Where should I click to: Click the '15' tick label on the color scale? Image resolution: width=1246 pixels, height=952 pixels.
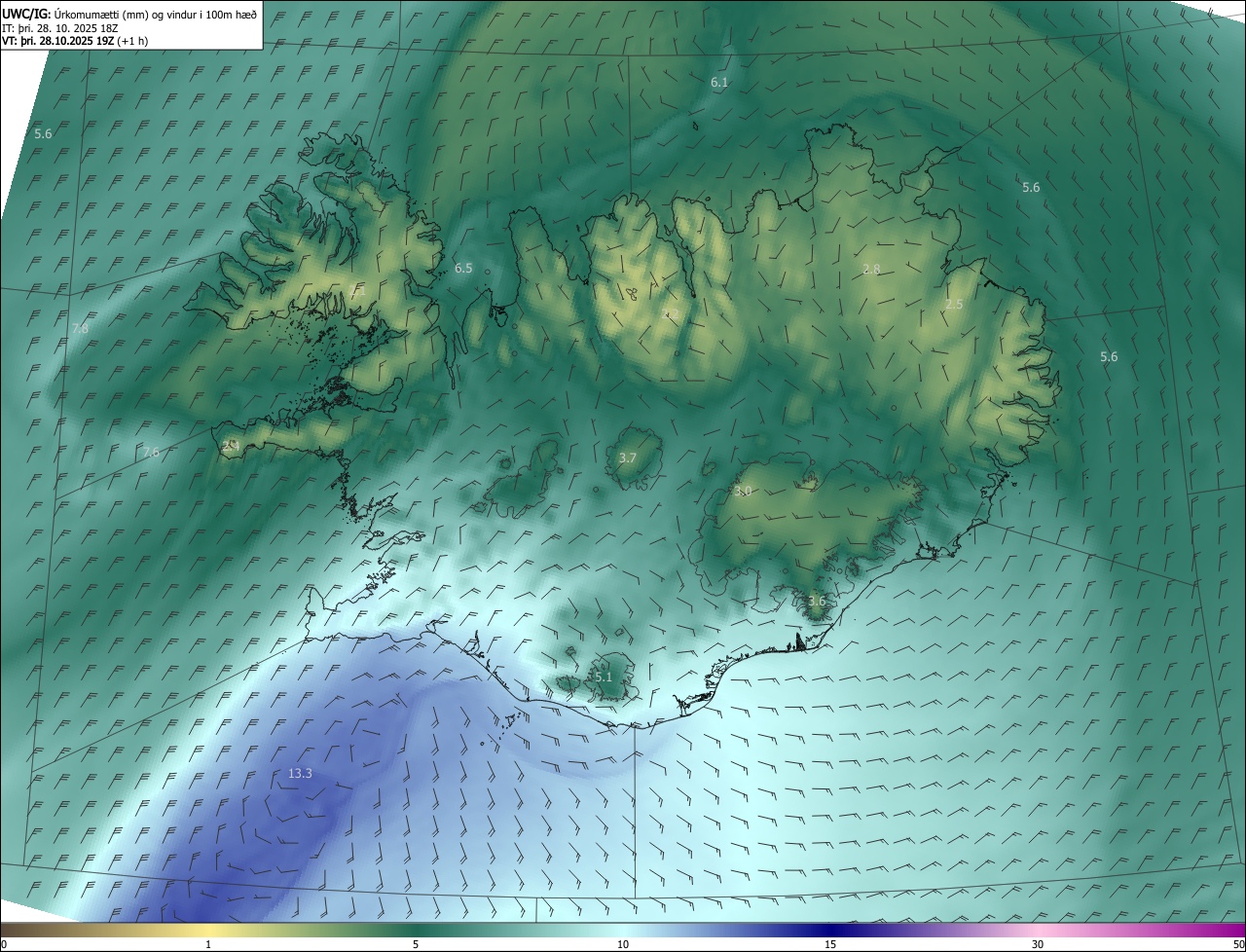[830, 944]
